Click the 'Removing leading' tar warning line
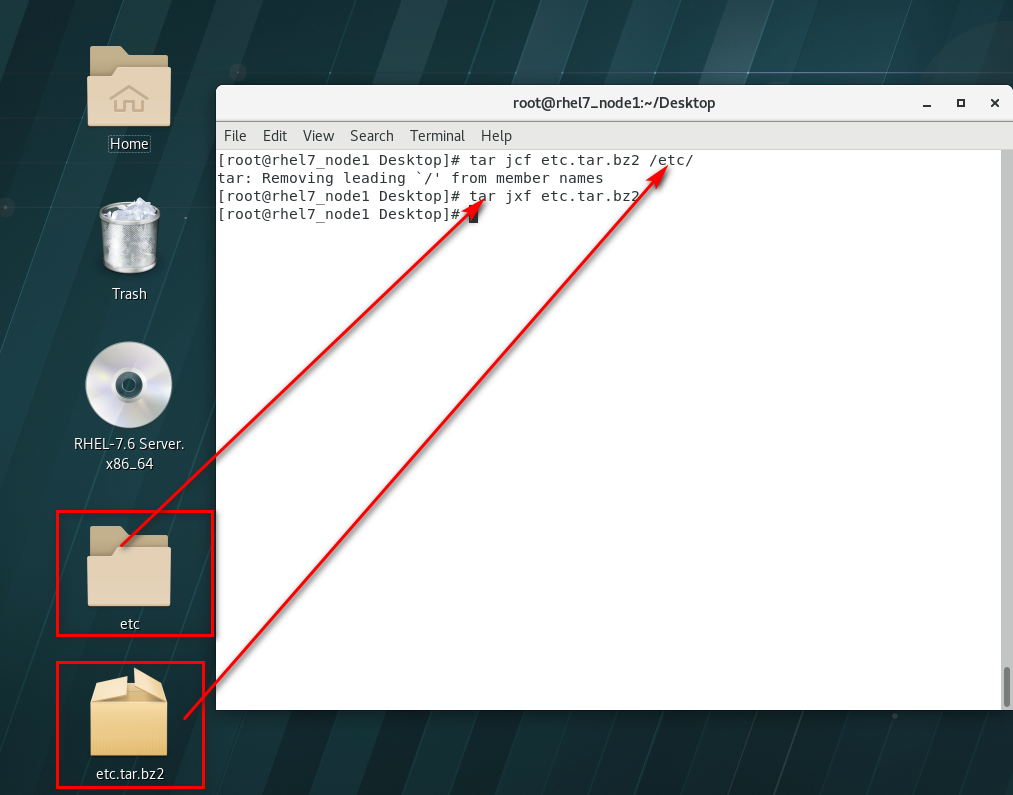The height and width of the screenshot is (795, 1013). (410, 178)
